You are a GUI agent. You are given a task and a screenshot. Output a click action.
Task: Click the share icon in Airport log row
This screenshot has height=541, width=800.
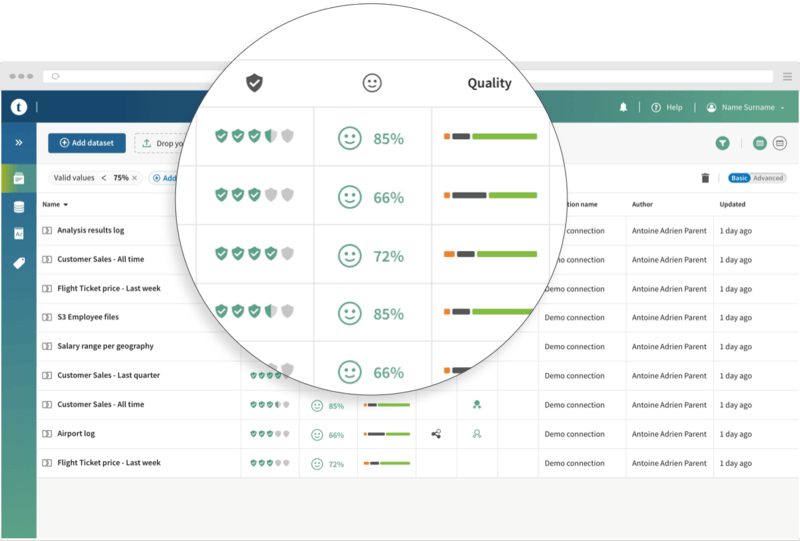[436, 434]
